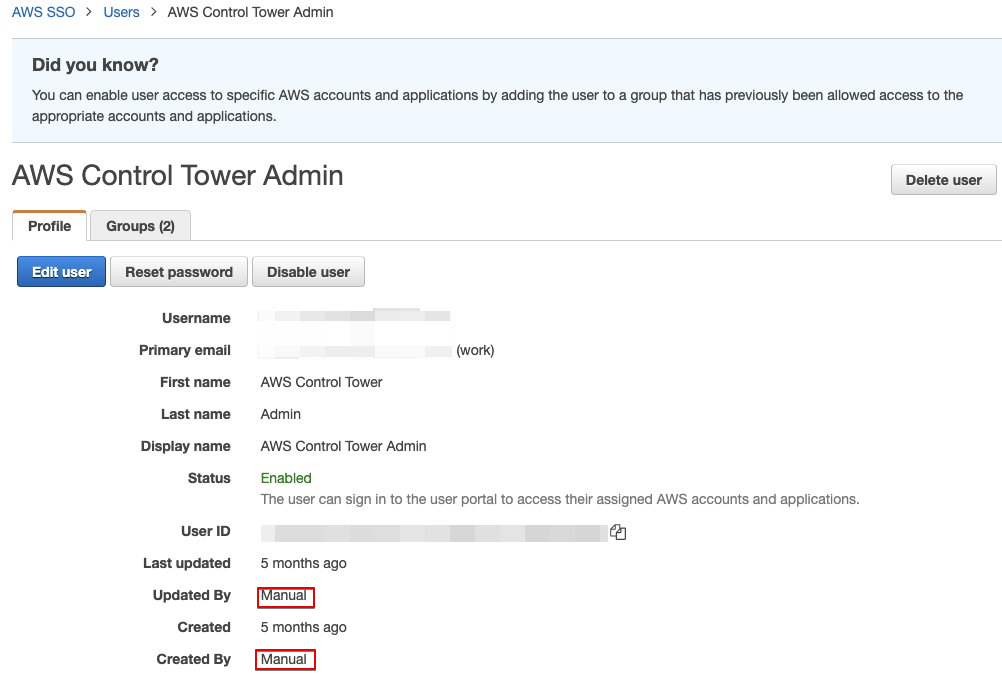Click the green Enabled status text
The height and width of the screenshot is (674, 1002).
(286, 478)
